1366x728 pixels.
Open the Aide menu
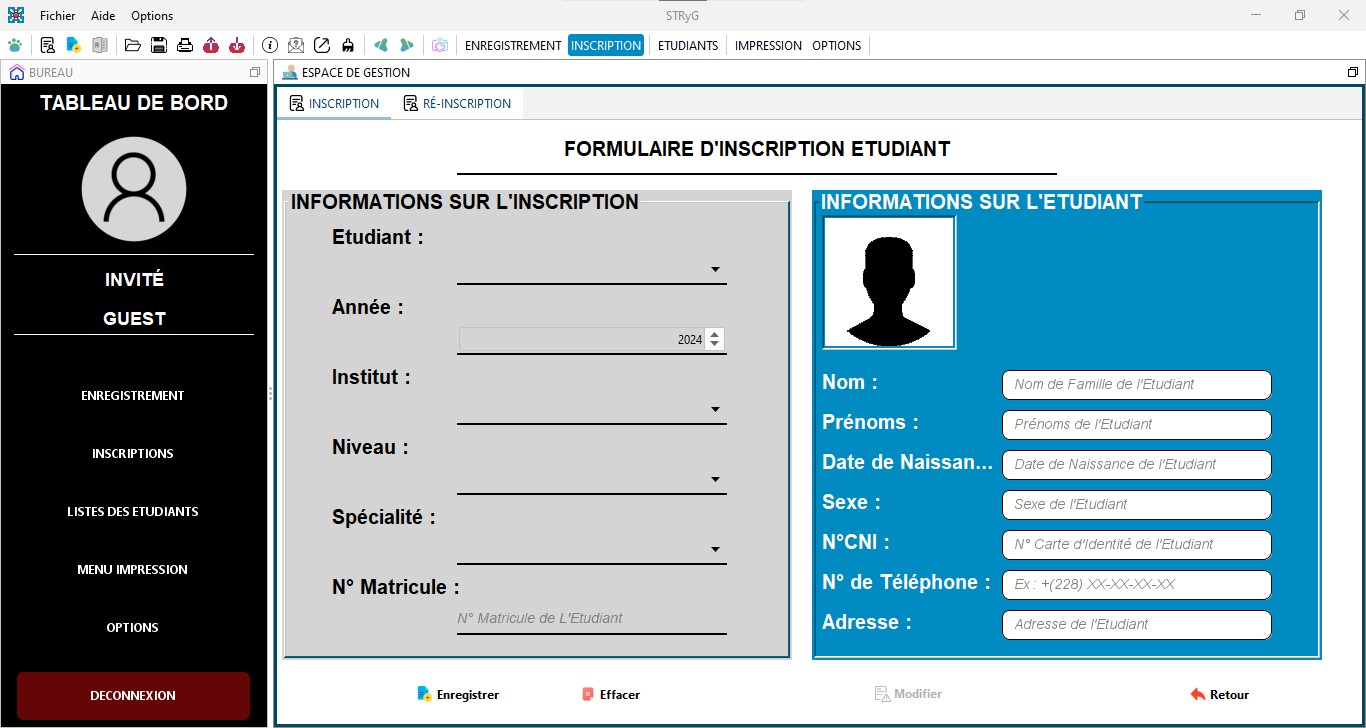tap(103, 16)
